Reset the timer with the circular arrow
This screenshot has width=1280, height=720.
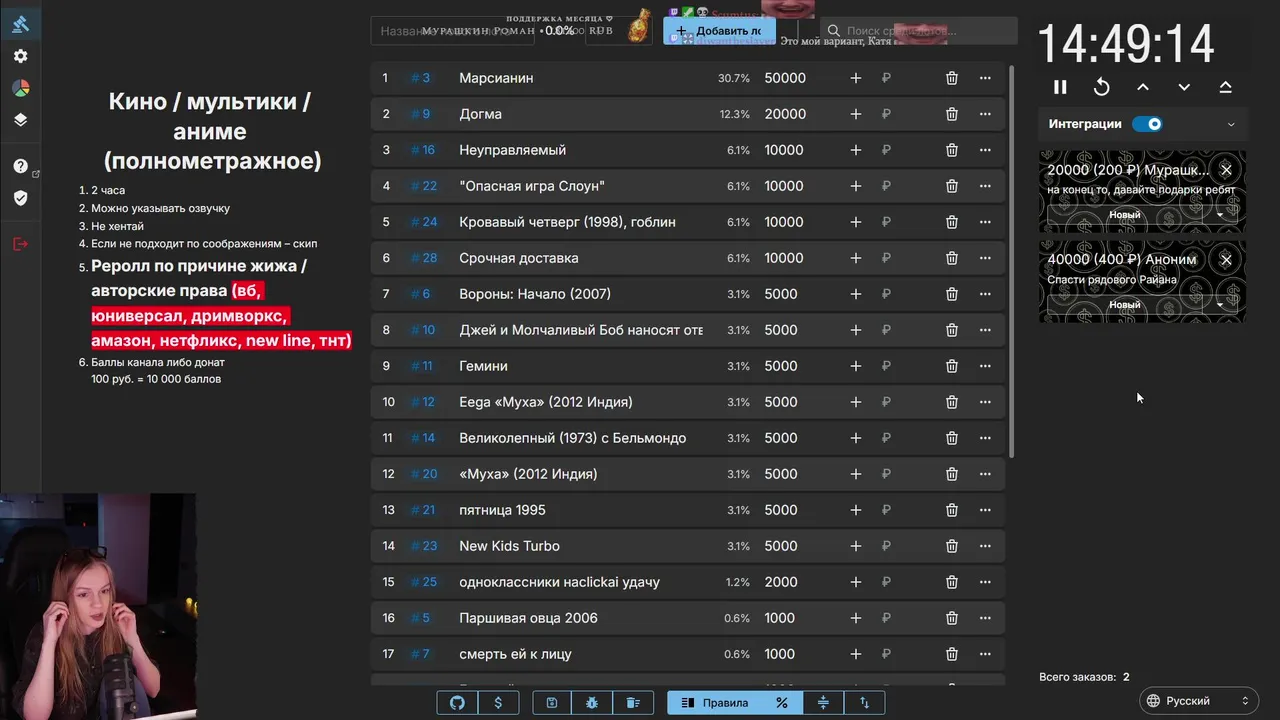click(1101, 87)
